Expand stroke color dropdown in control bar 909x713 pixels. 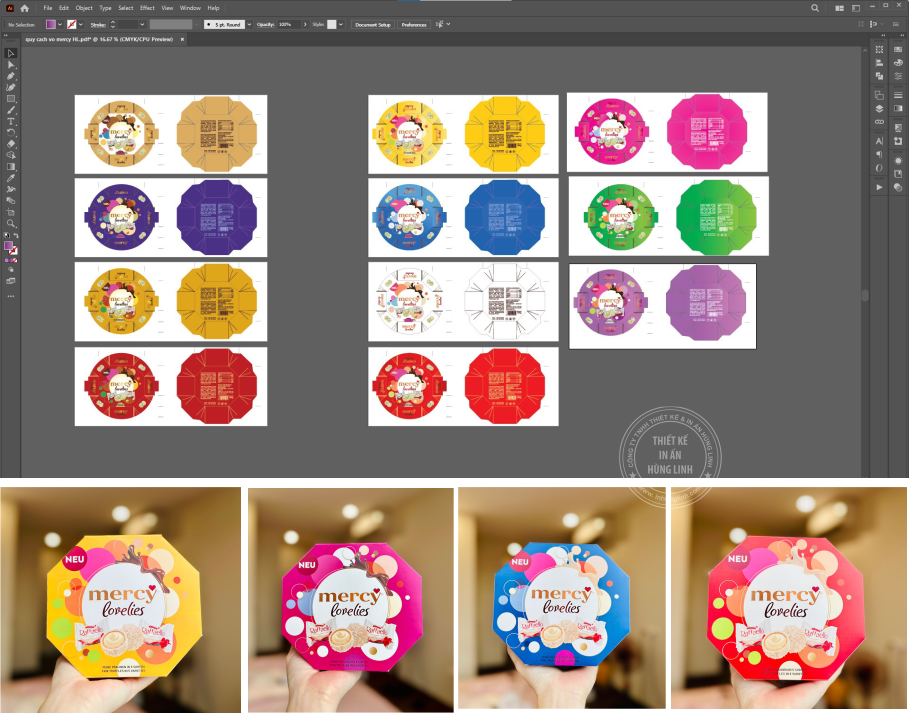pyautogui.click(x=81, y=24)
